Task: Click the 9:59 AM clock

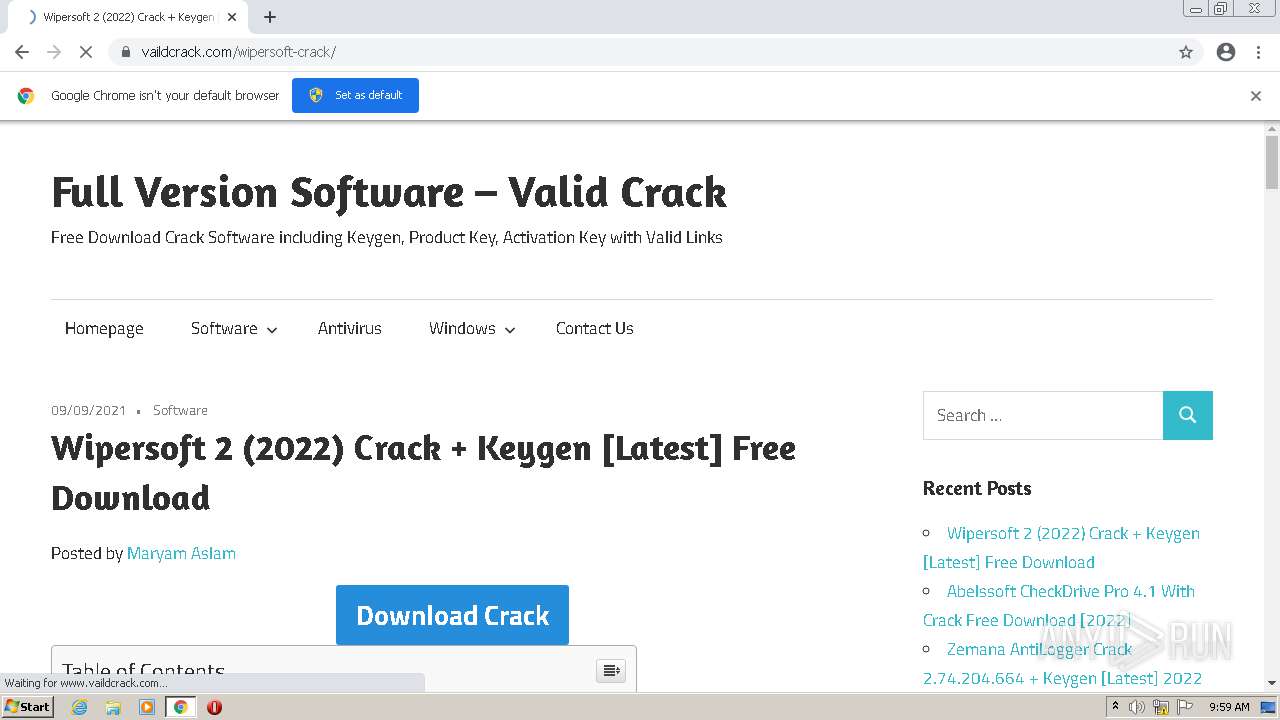Action: click(x=1229, y=707)
